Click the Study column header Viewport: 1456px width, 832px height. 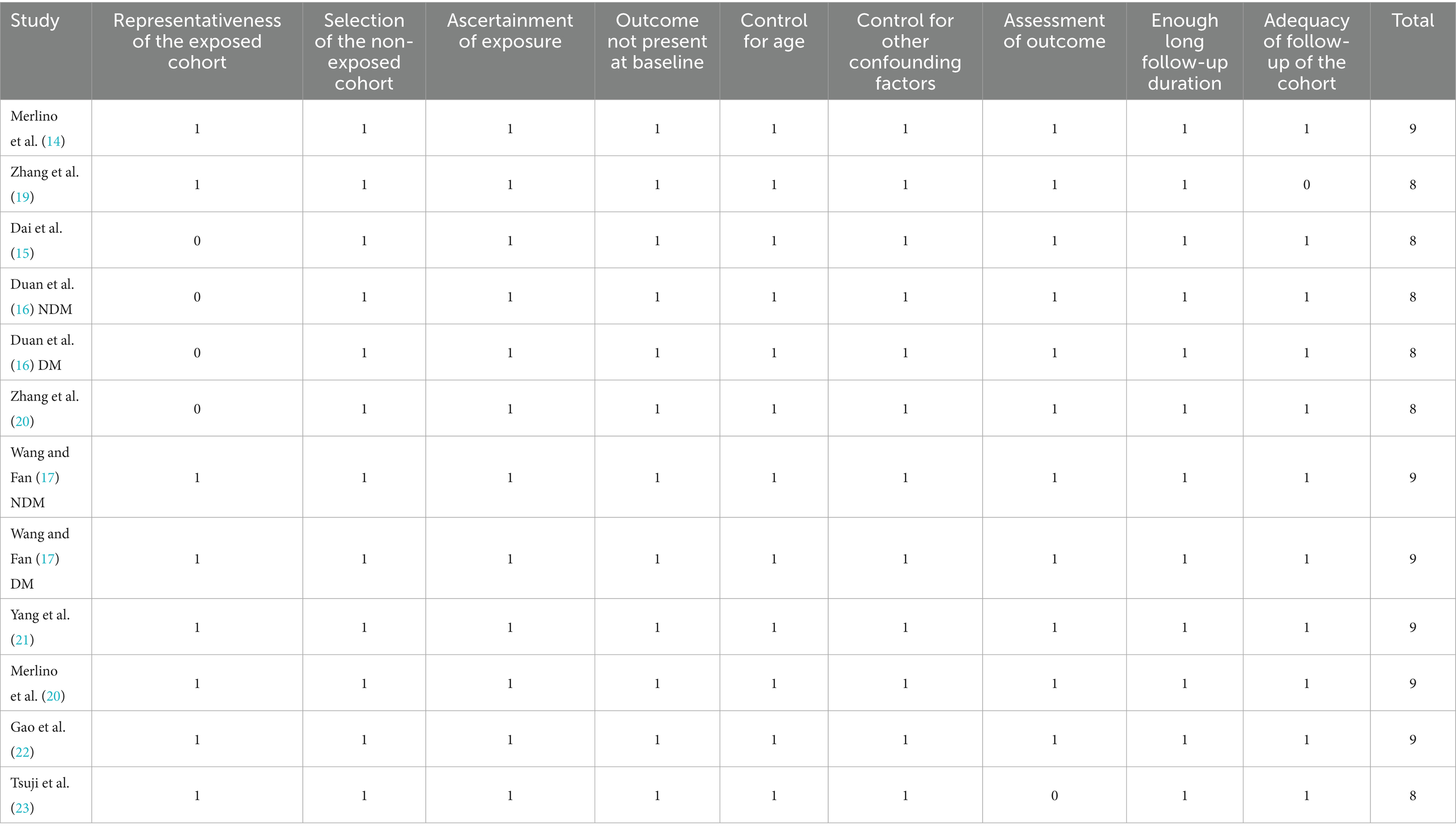[35, 21]
